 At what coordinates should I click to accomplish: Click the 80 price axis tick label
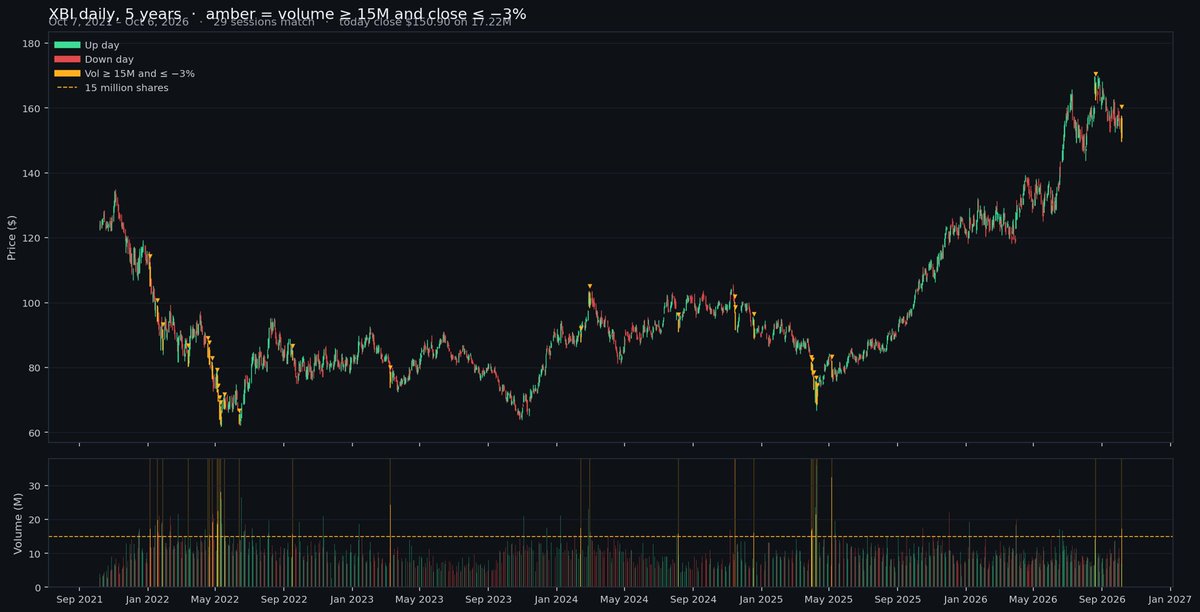coord(34,368)
